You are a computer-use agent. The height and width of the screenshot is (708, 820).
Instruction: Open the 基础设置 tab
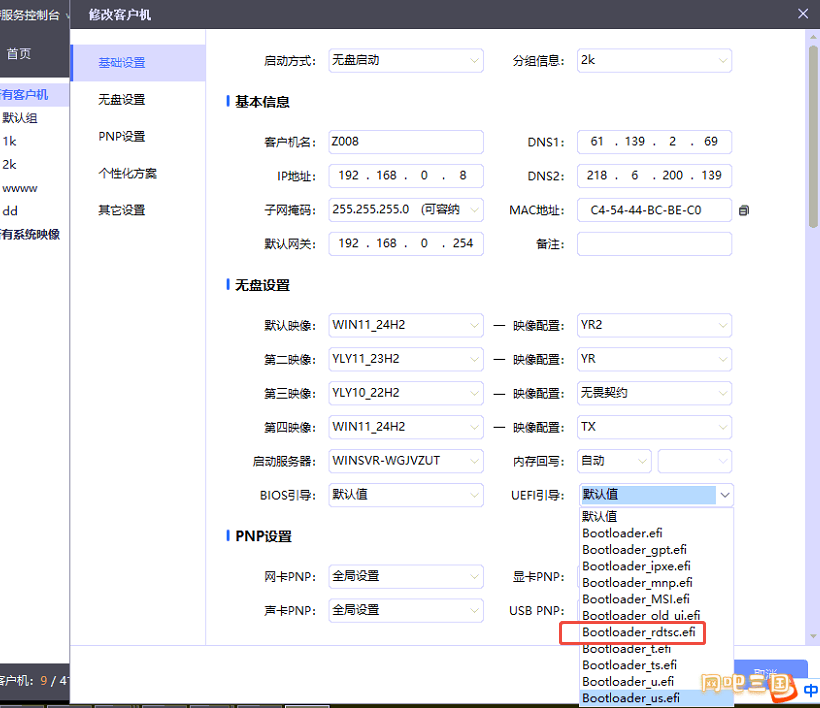[138, 63]
